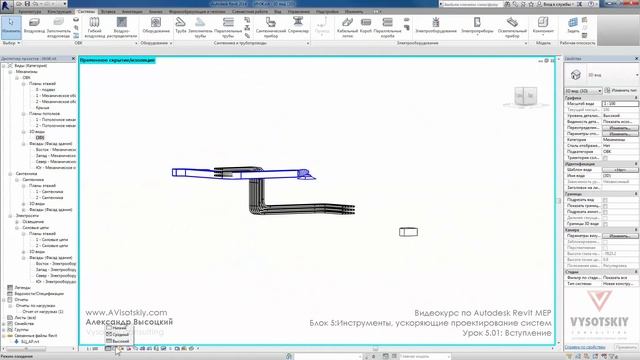
Task: Open the Справка по свойствам link
Action: pos(584,347)
